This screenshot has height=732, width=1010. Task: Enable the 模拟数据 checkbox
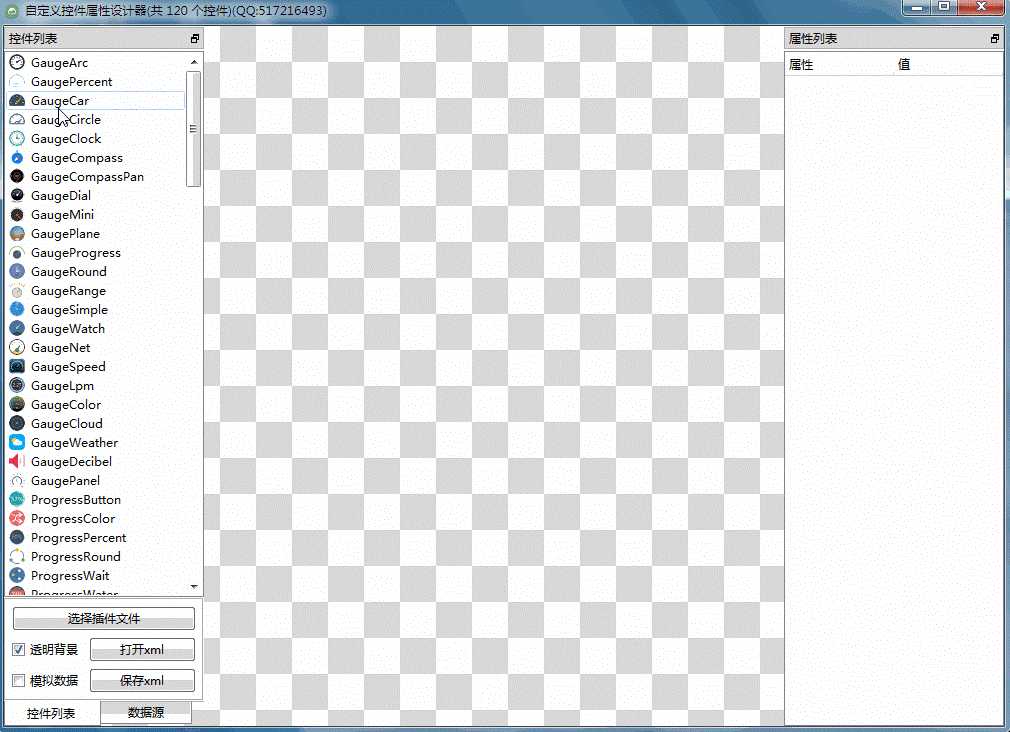(19, 680)
